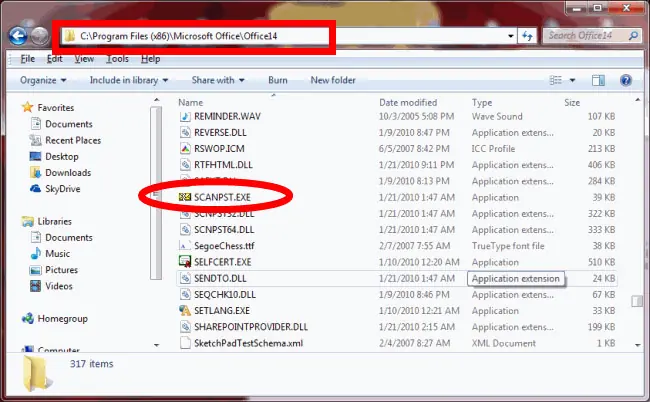
Task: Toggle the preview pane icon
Action: coord(598,80)
